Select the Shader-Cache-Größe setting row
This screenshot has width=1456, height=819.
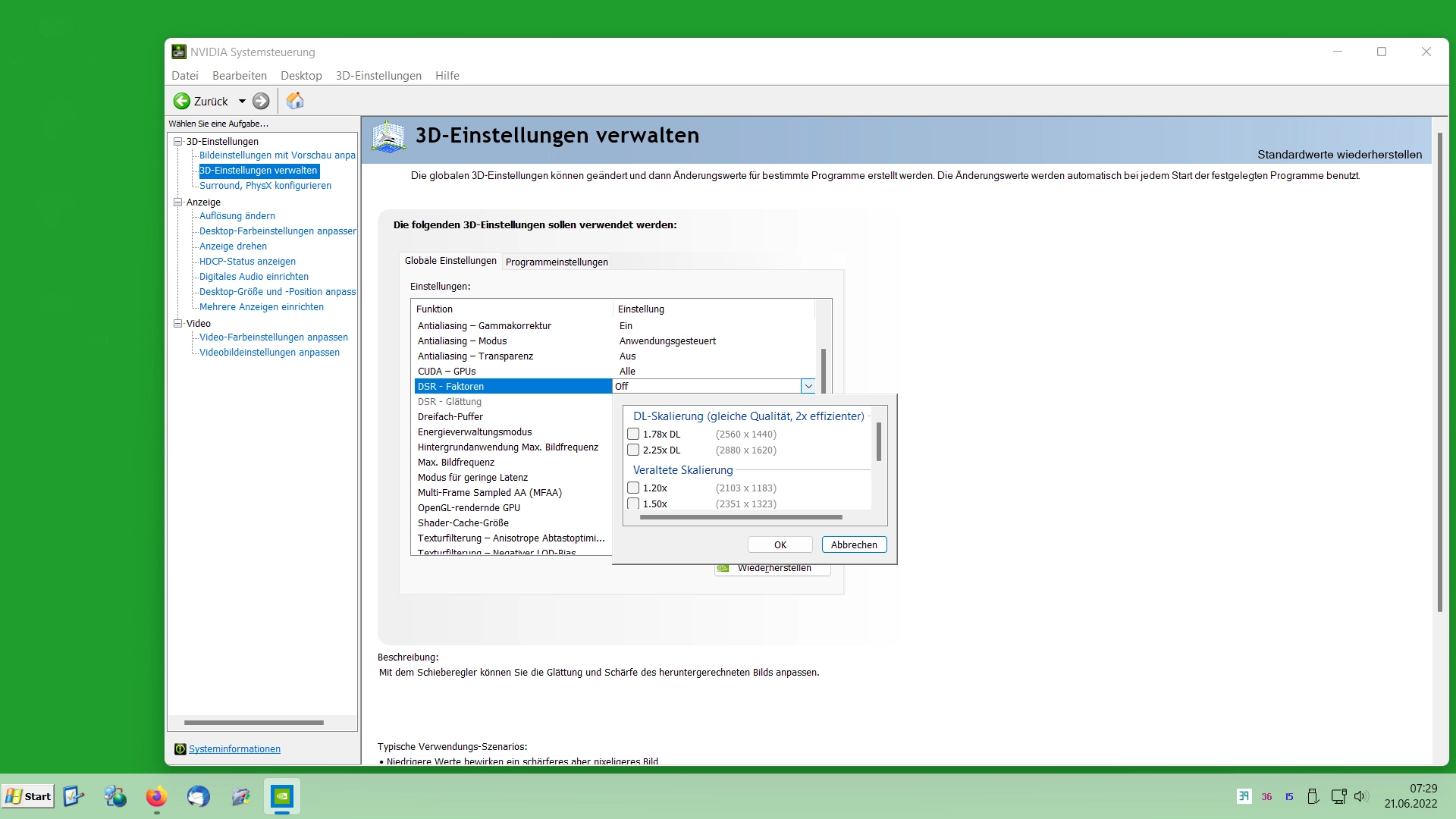[513, 523]
